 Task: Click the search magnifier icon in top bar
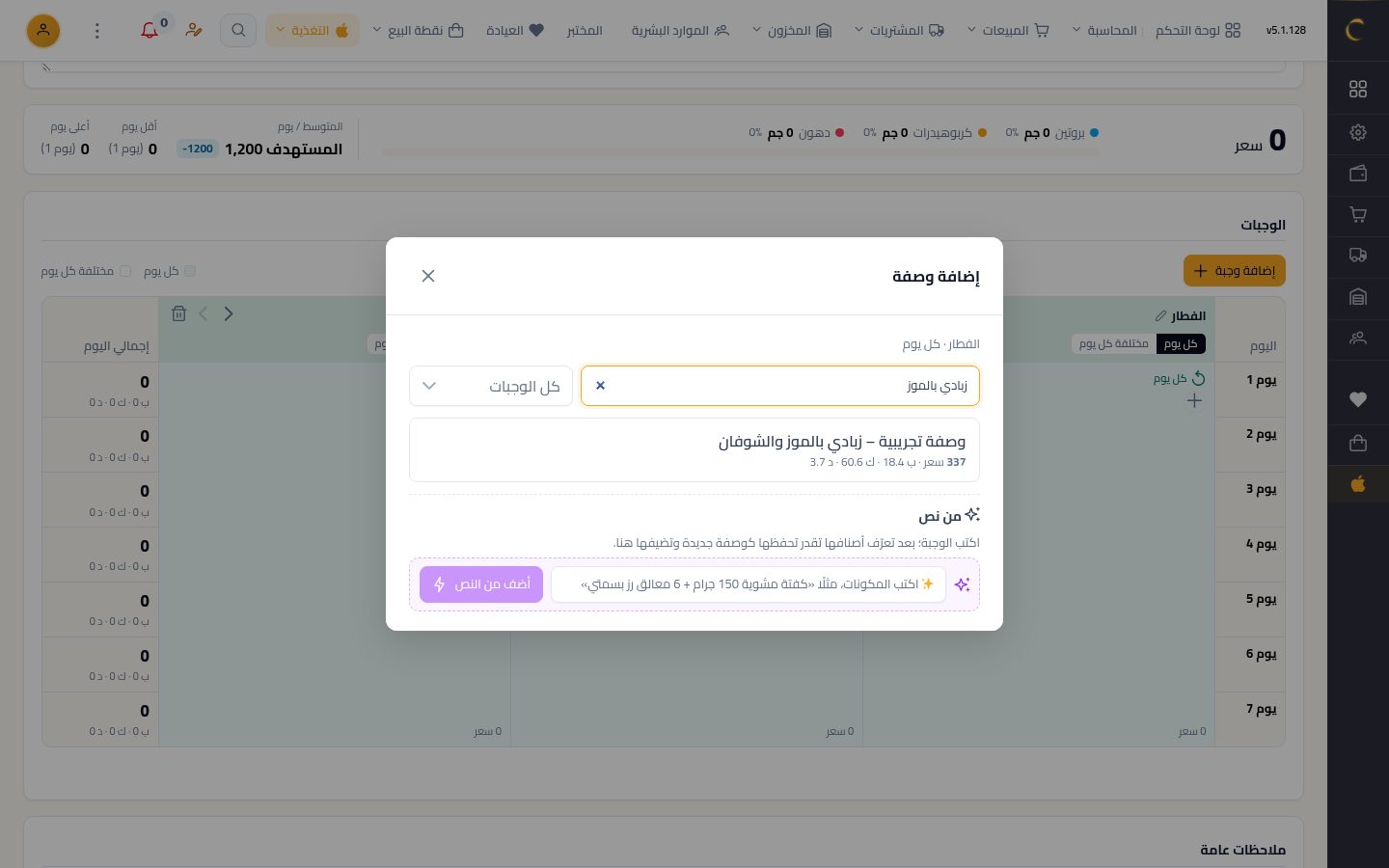point(238,30)
